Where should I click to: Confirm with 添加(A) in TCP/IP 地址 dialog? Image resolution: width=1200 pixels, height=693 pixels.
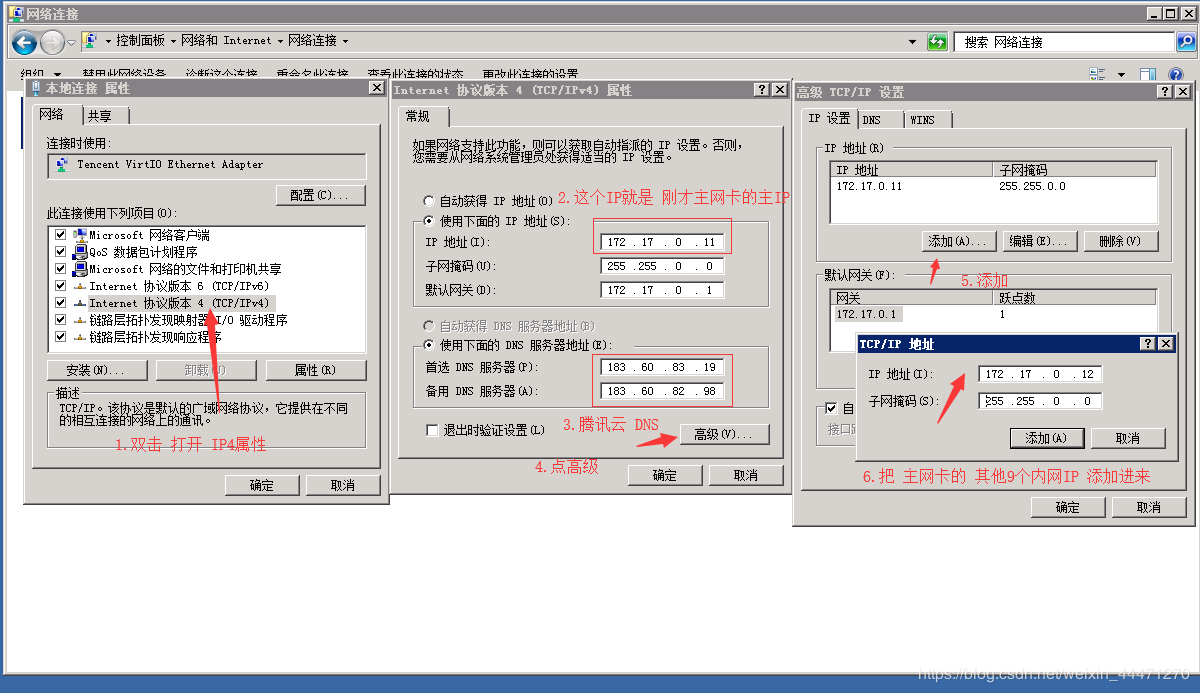click(1046, 438)
